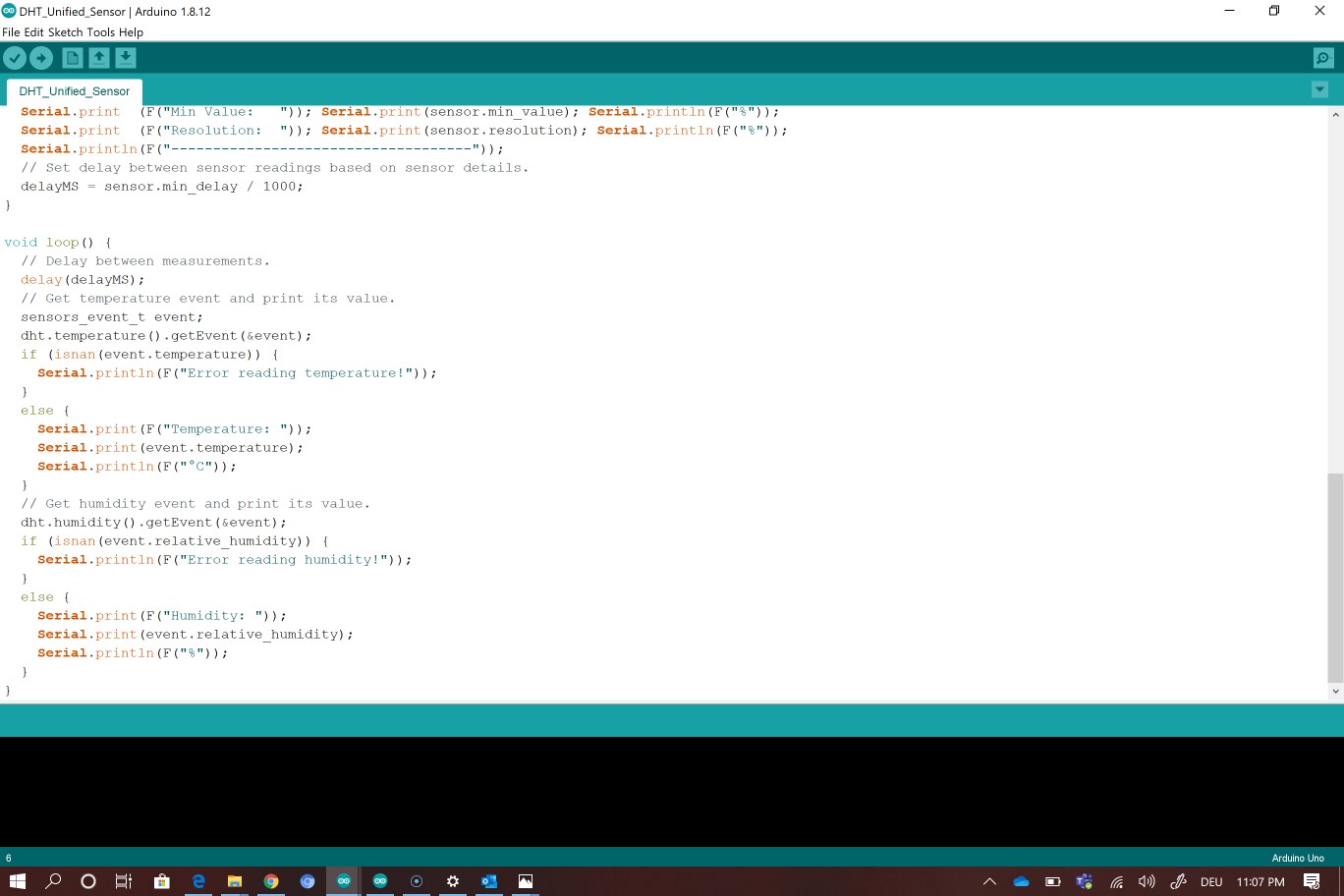Image resolution: width=1344 pixels, height=896 pixels.
Task: Click the 'if (isnan(event.relative_humidity)) {' line
Action: pos(175,541)
